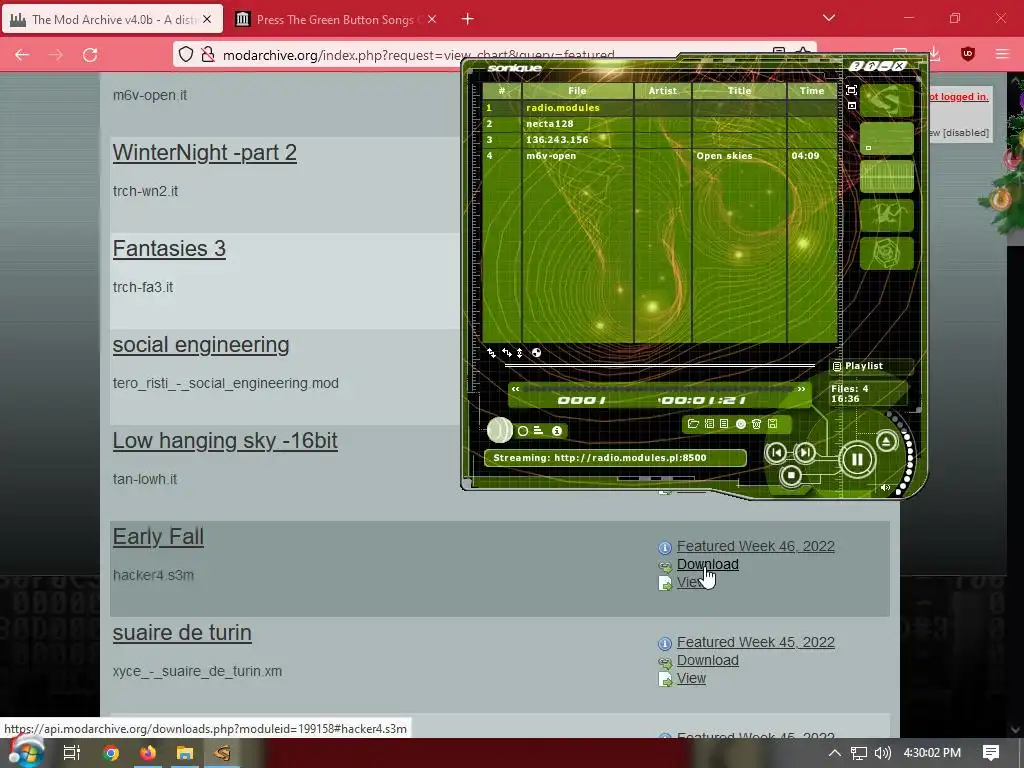Open the waveform visual thumbnail in Sonique
Image resolution: width=1024 pixels, height=768 pixels.
tap(886, 176)
